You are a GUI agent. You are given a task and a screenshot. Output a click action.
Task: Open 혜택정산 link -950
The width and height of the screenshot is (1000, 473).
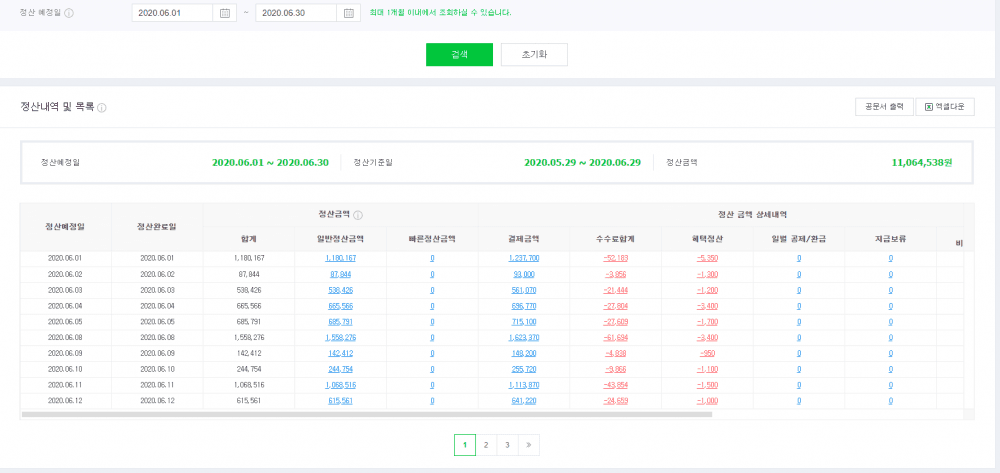707,354
